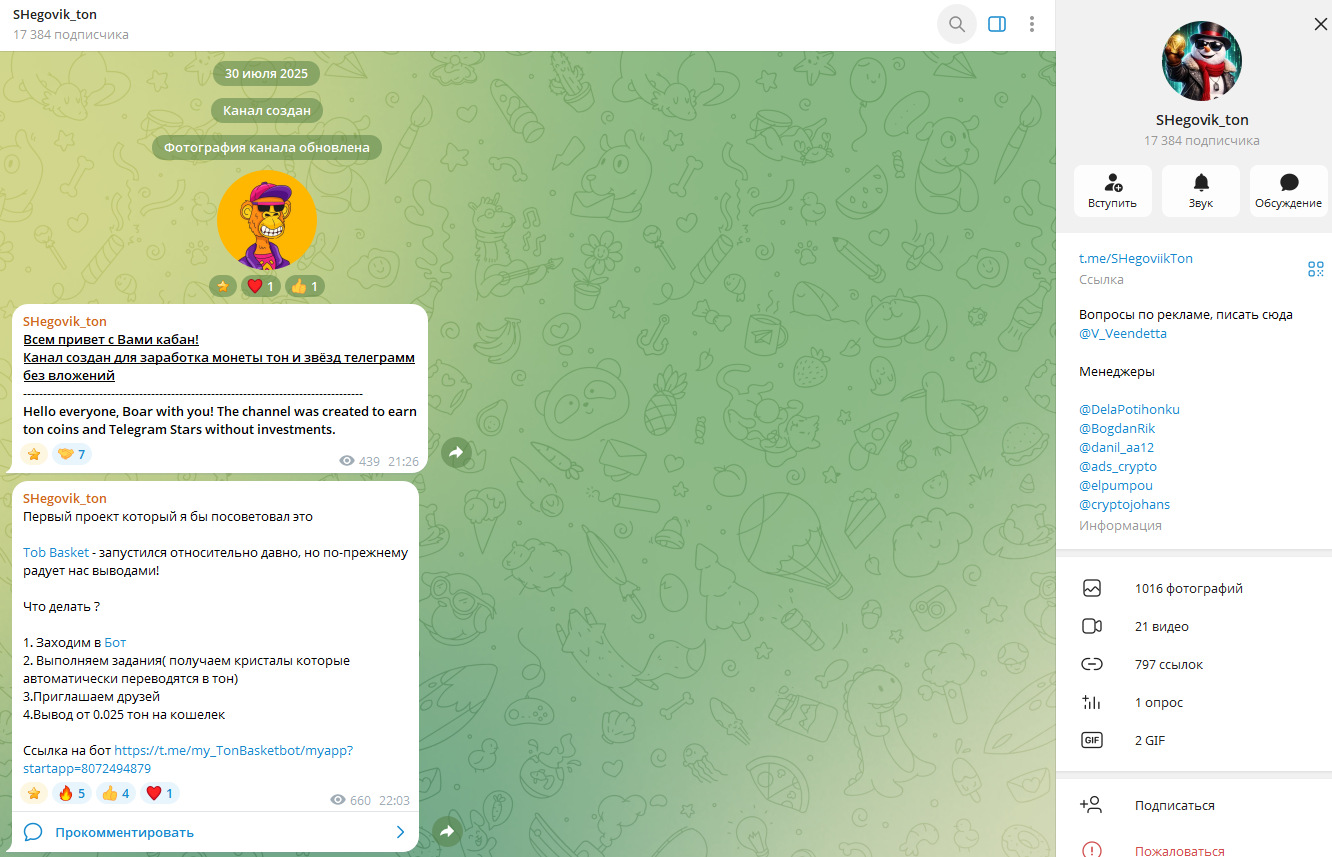
Task: Open the three-dot more options menu
Action: coord(1032,24)
